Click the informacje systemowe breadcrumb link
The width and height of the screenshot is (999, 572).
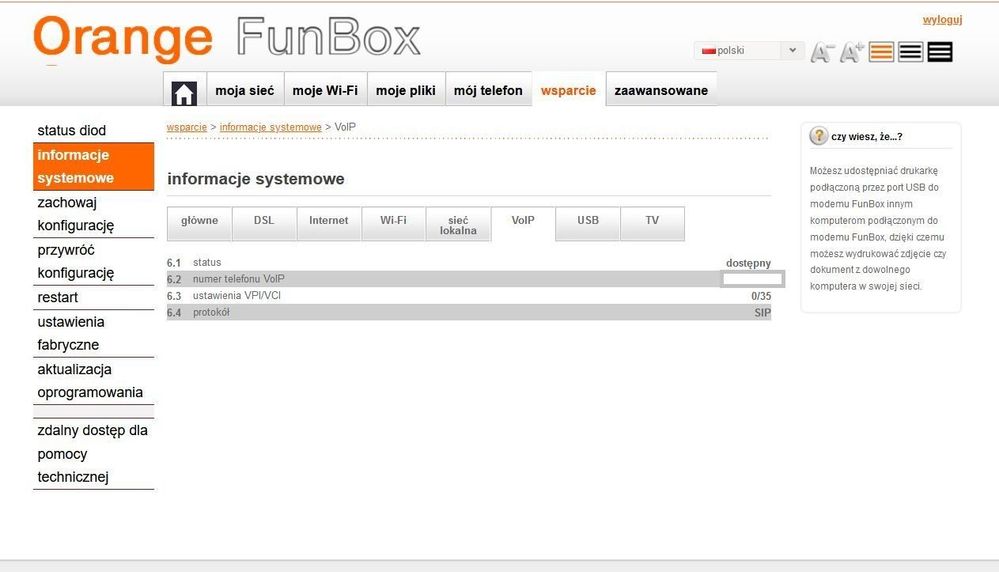point(271,127)
